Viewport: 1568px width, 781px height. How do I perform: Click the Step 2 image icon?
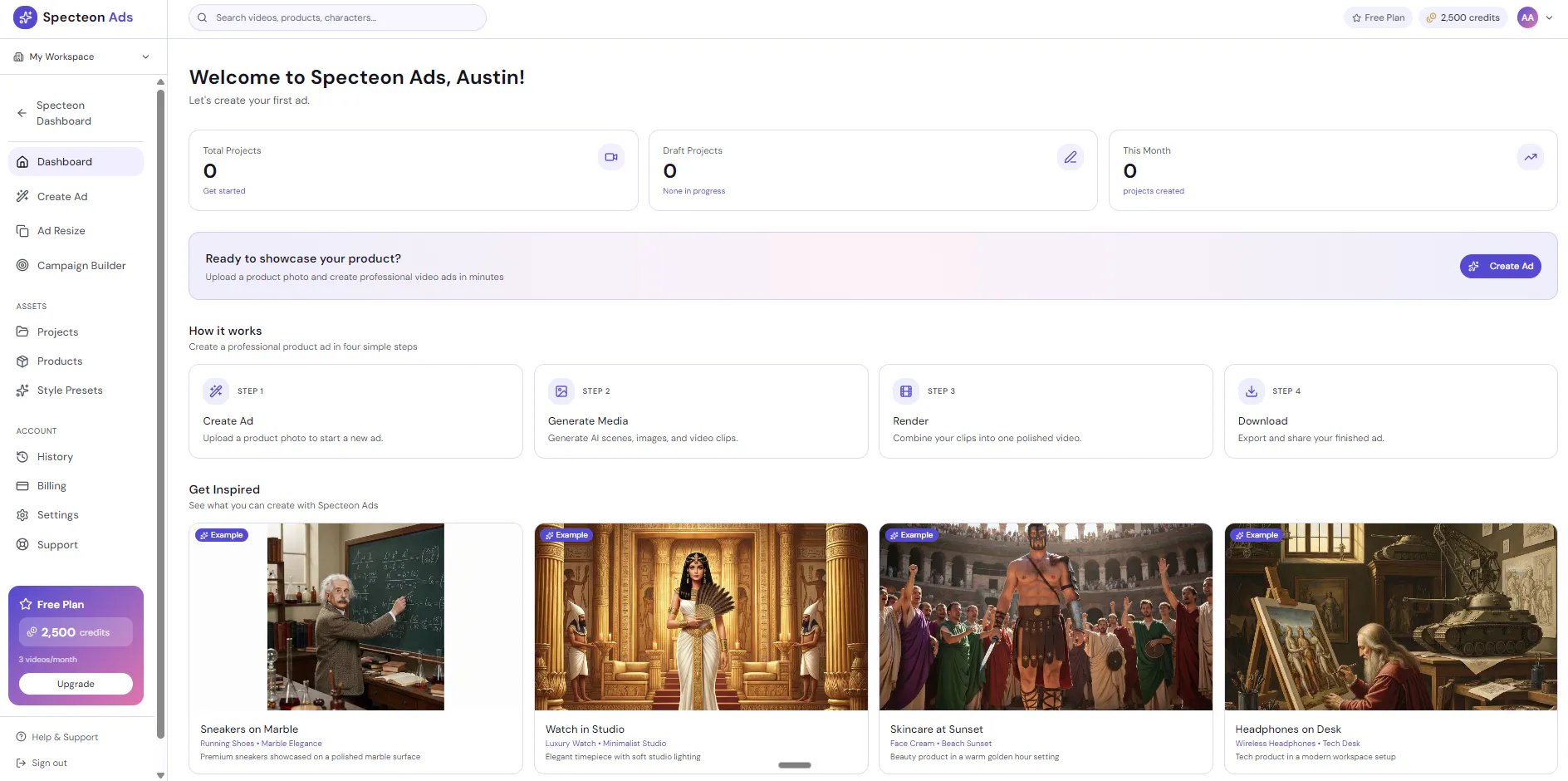coord(561,391)
